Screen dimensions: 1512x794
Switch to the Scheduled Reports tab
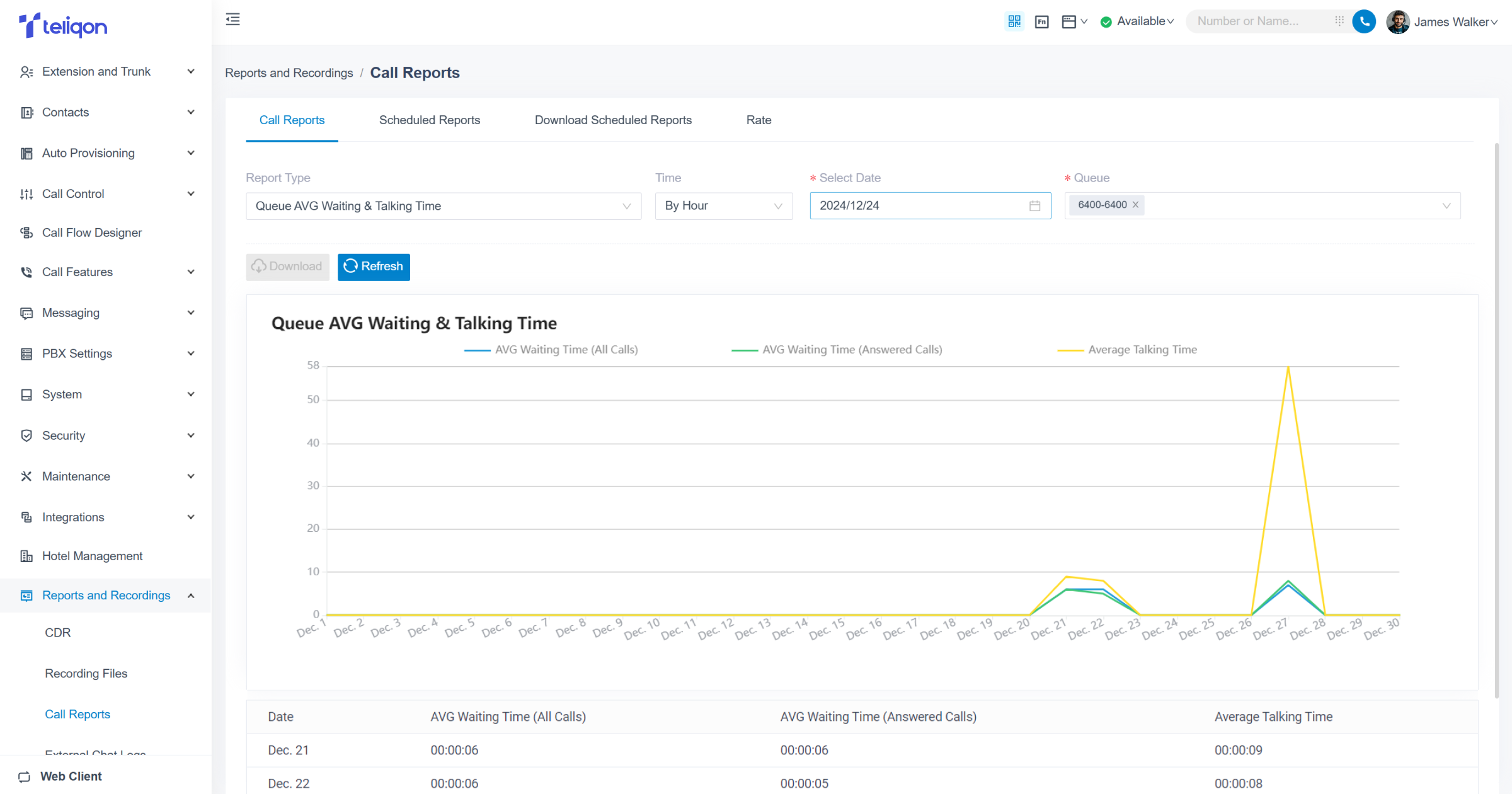(429, 120)
